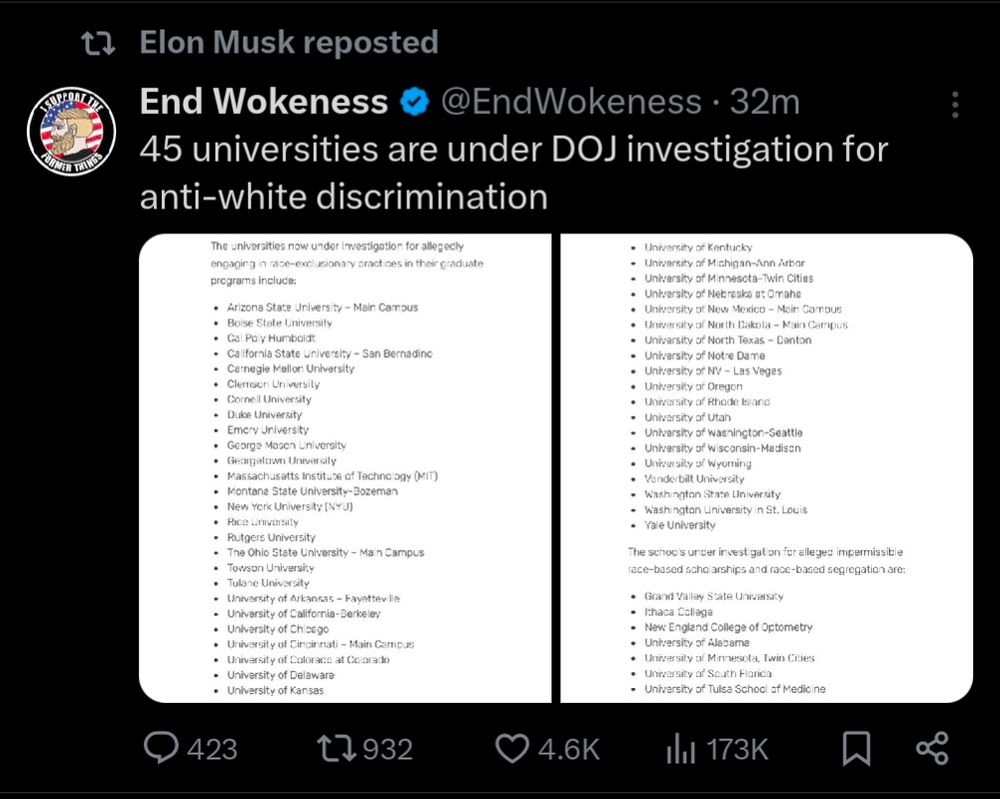Click the small repost icon above the post
Image resolution: width=1000 pixels, height=799 pixels.
tap(97, 43)
